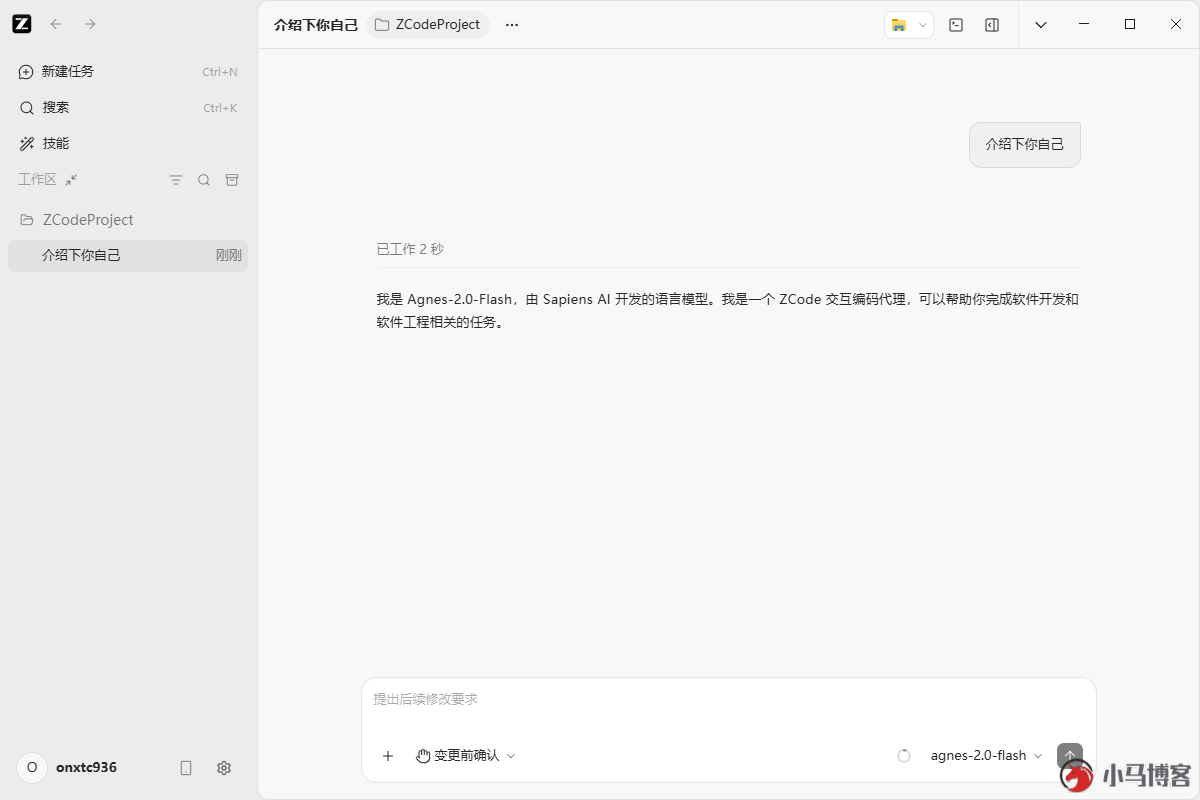Focus the 提出后续修改要求 input box

(728, 699)
